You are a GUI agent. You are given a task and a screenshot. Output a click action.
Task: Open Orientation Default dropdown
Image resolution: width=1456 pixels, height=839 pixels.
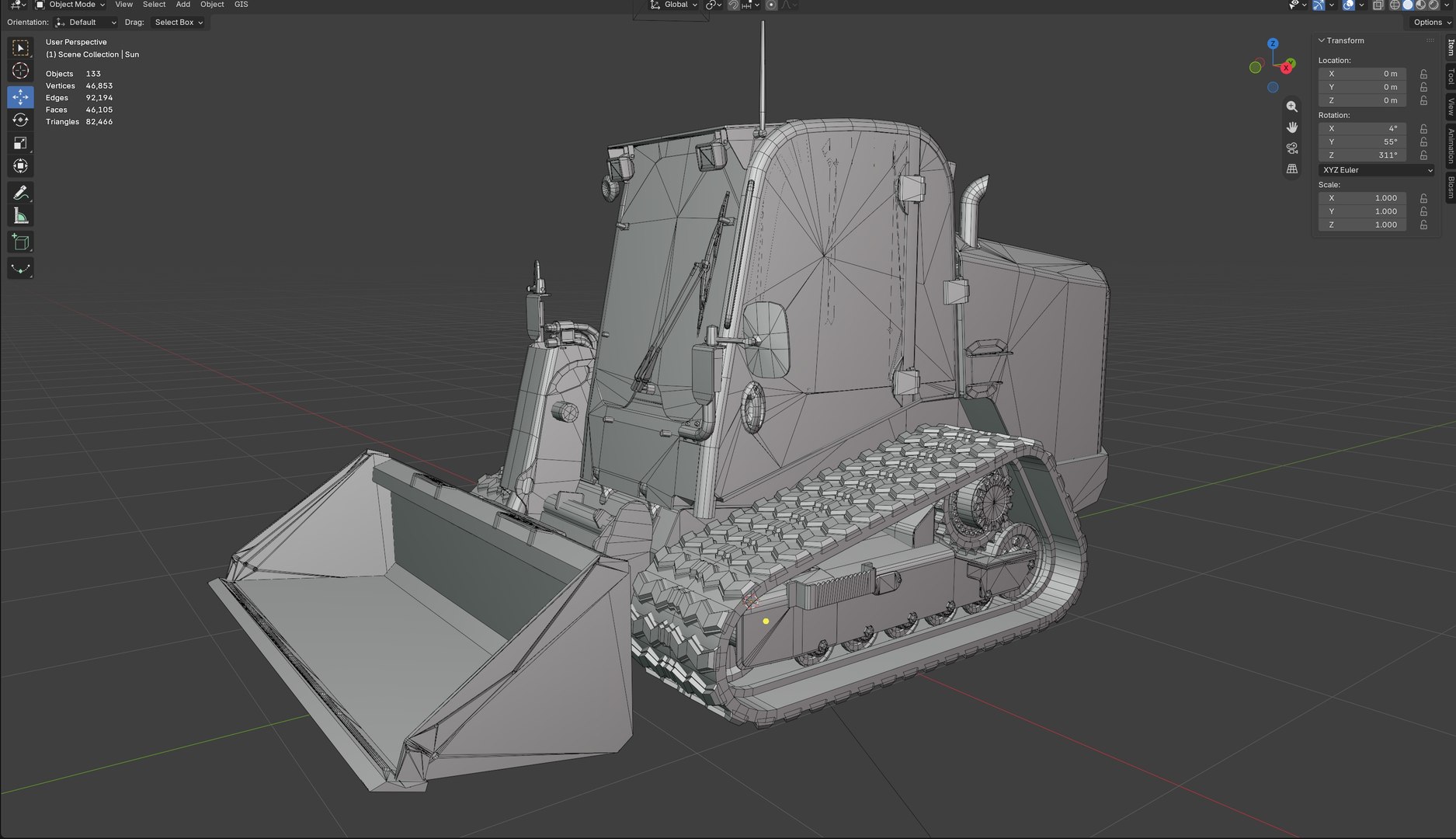pyautogui.click(x=86, y=23)
